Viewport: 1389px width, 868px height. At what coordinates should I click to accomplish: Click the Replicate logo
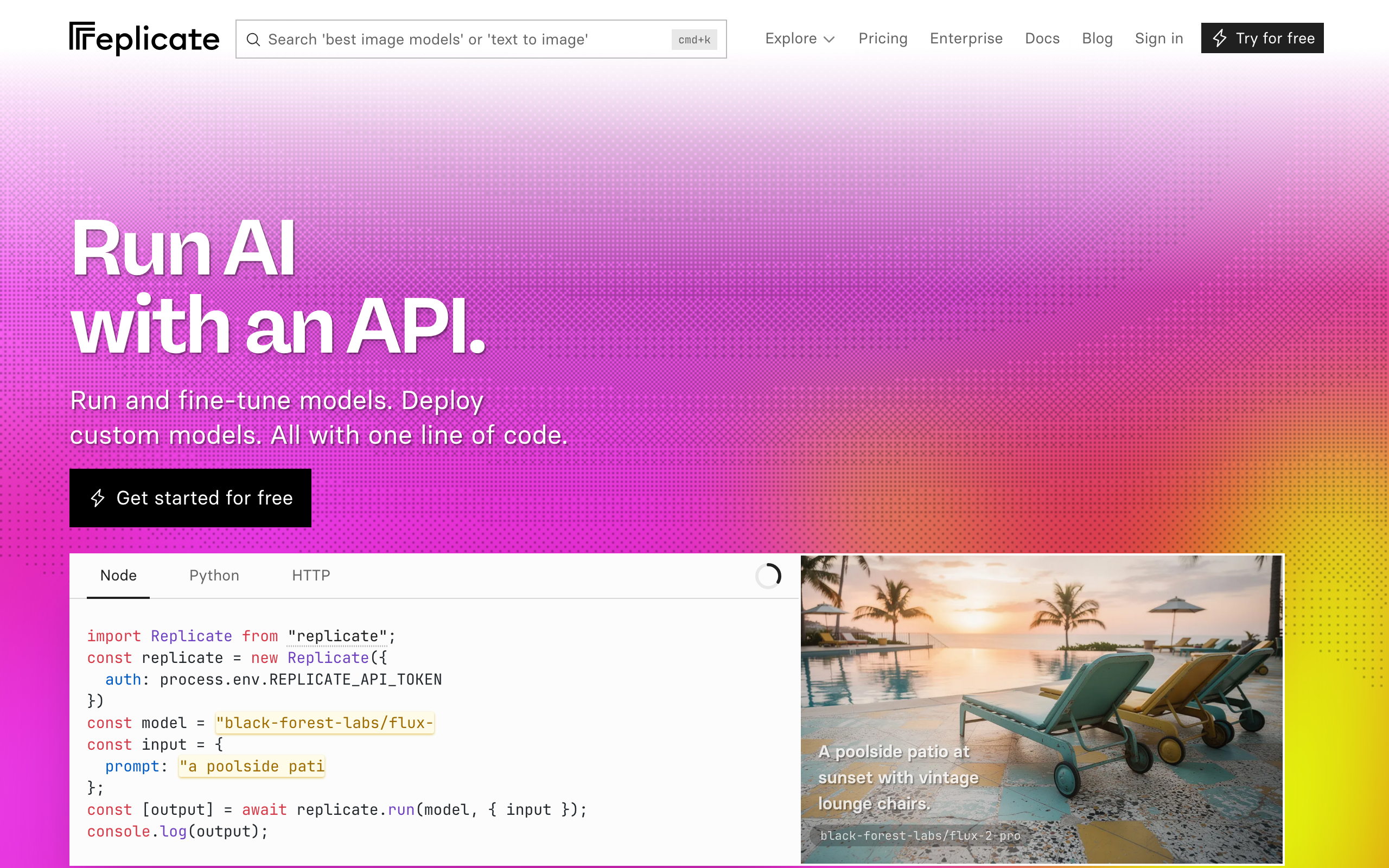144,39
